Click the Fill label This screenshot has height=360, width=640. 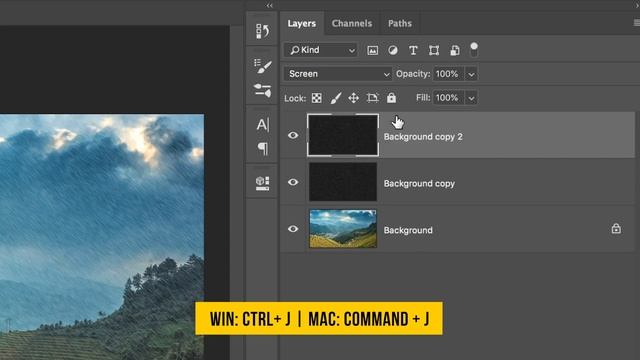(x=423, y=98)
